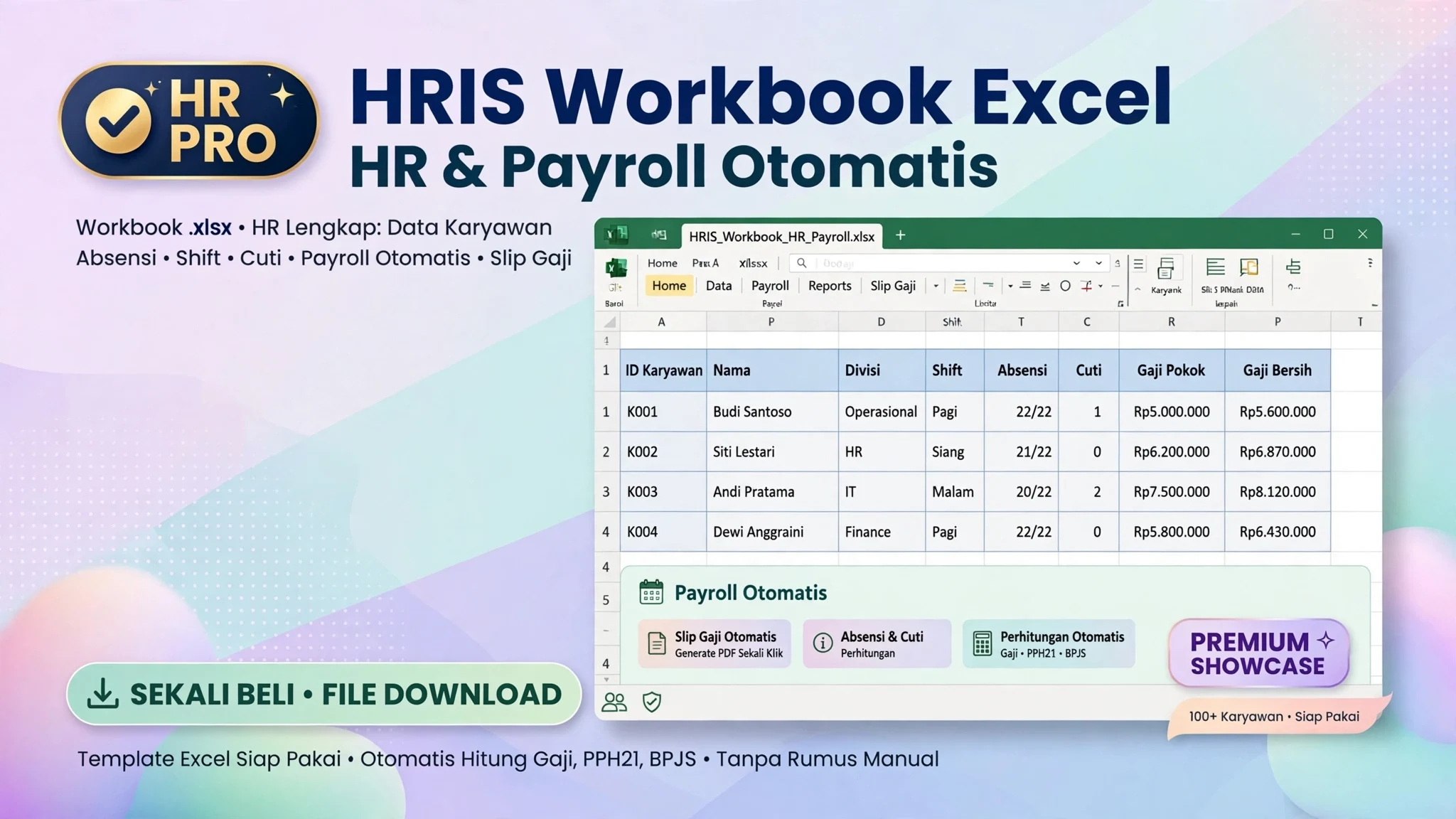Click the Select All corner triangle
The image size is (1456, 819).
coord(609,322)
